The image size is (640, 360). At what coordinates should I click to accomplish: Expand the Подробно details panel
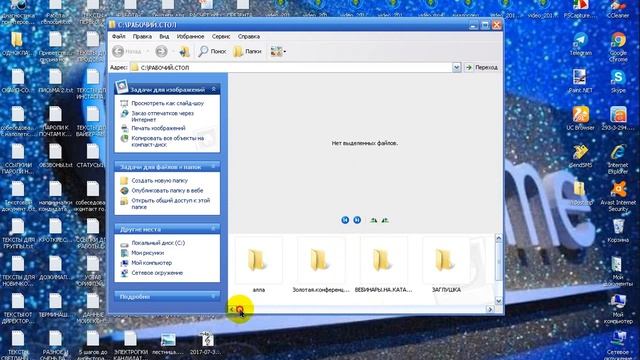tap(213, 297)
